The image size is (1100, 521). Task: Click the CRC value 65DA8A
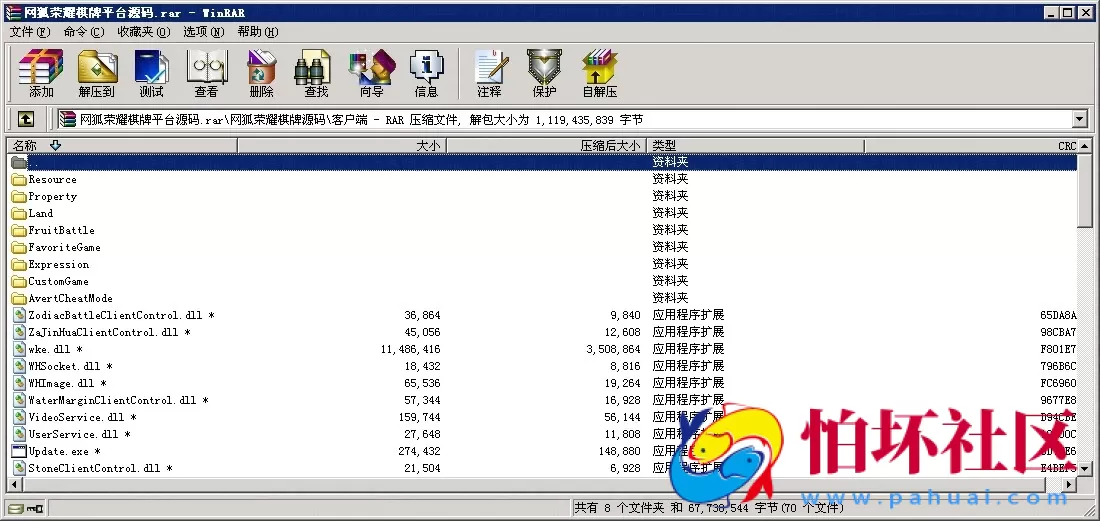coord(1058,316)
